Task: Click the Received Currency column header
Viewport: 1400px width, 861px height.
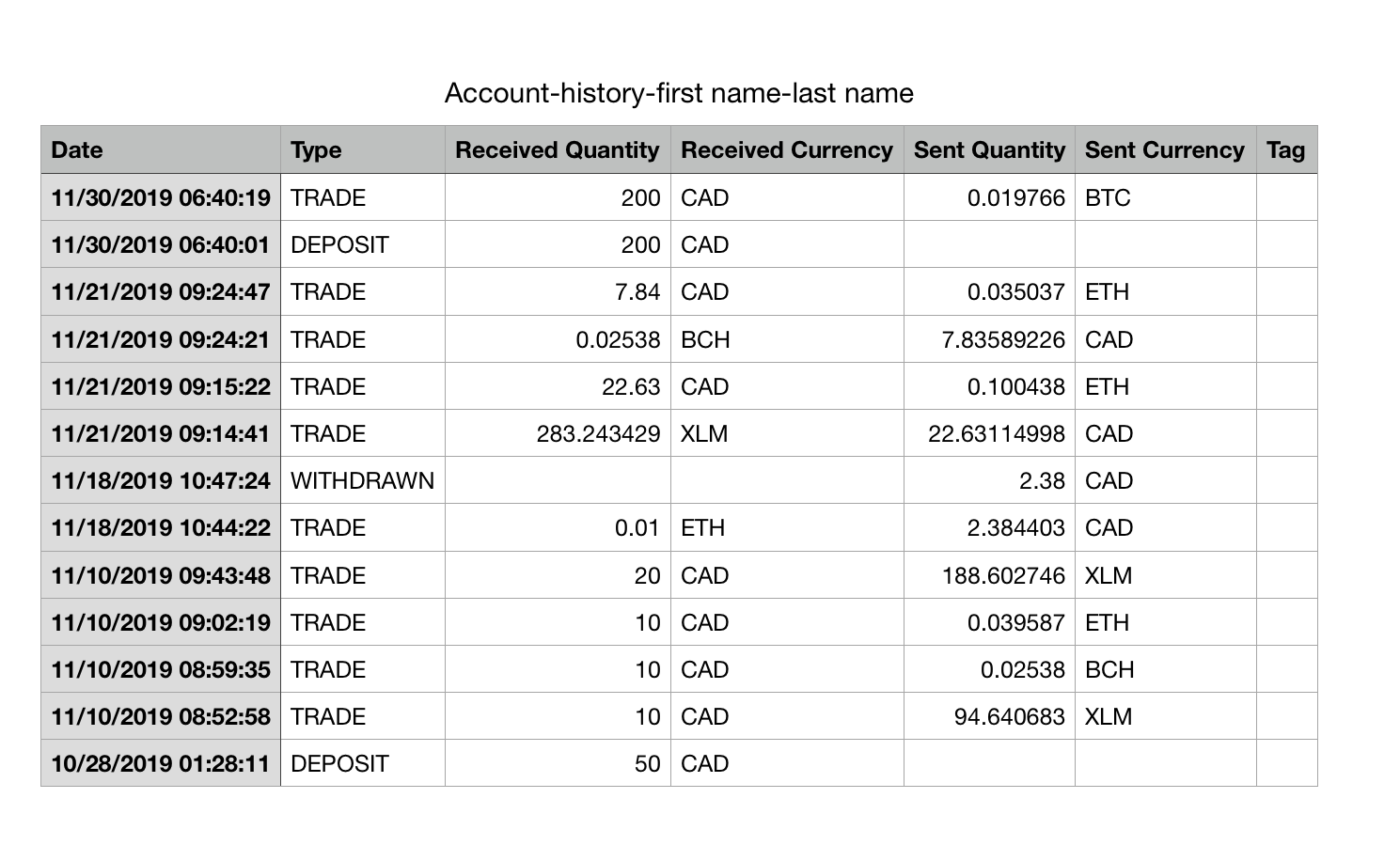Action: 787,150
